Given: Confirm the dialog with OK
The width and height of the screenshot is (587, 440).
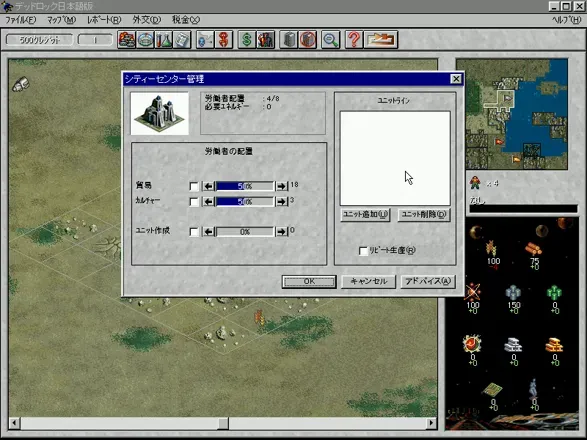Looking at the screenshot, I should click(x=309, y=282).
